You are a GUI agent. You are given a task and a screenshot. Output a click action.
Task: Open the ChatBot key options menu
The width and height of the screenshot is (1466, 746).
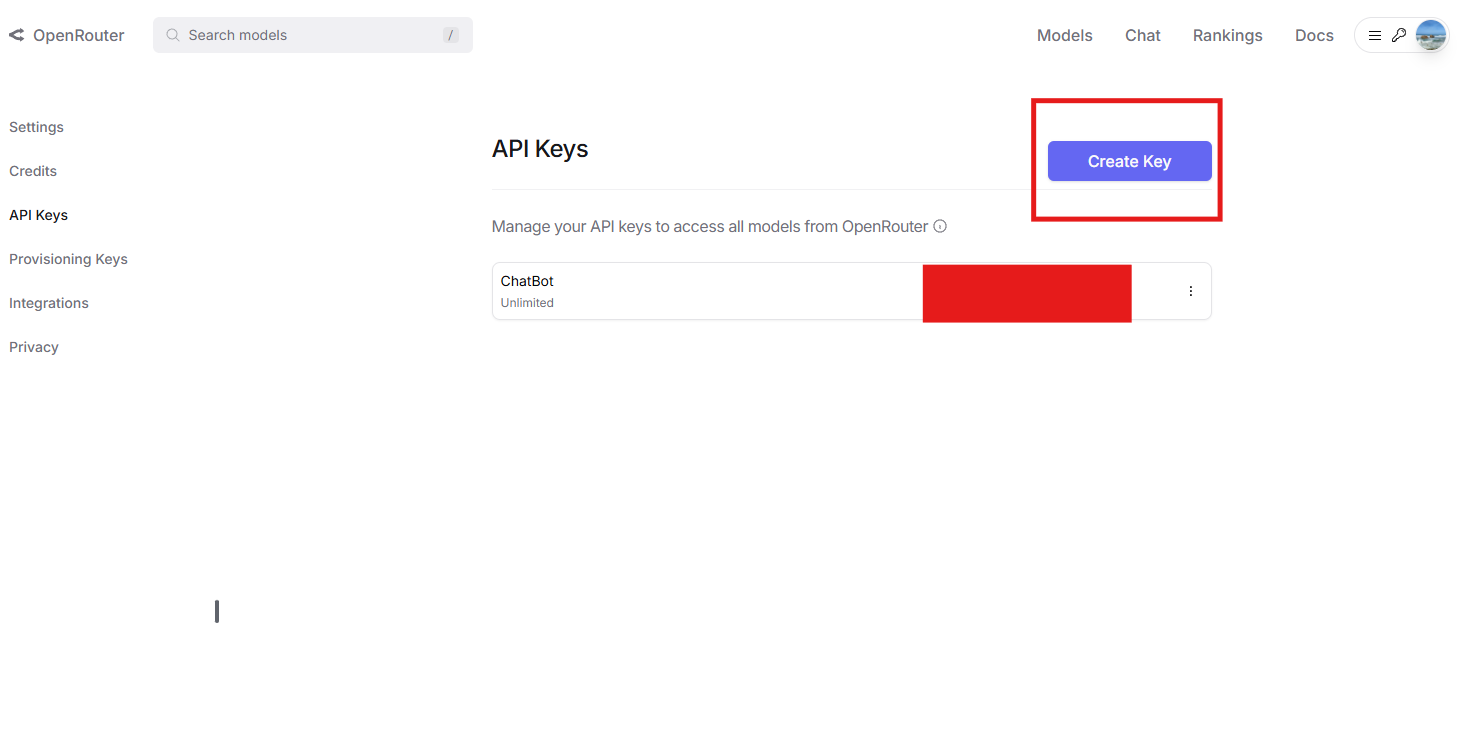pyautogui.click(x=1190, y=291)
